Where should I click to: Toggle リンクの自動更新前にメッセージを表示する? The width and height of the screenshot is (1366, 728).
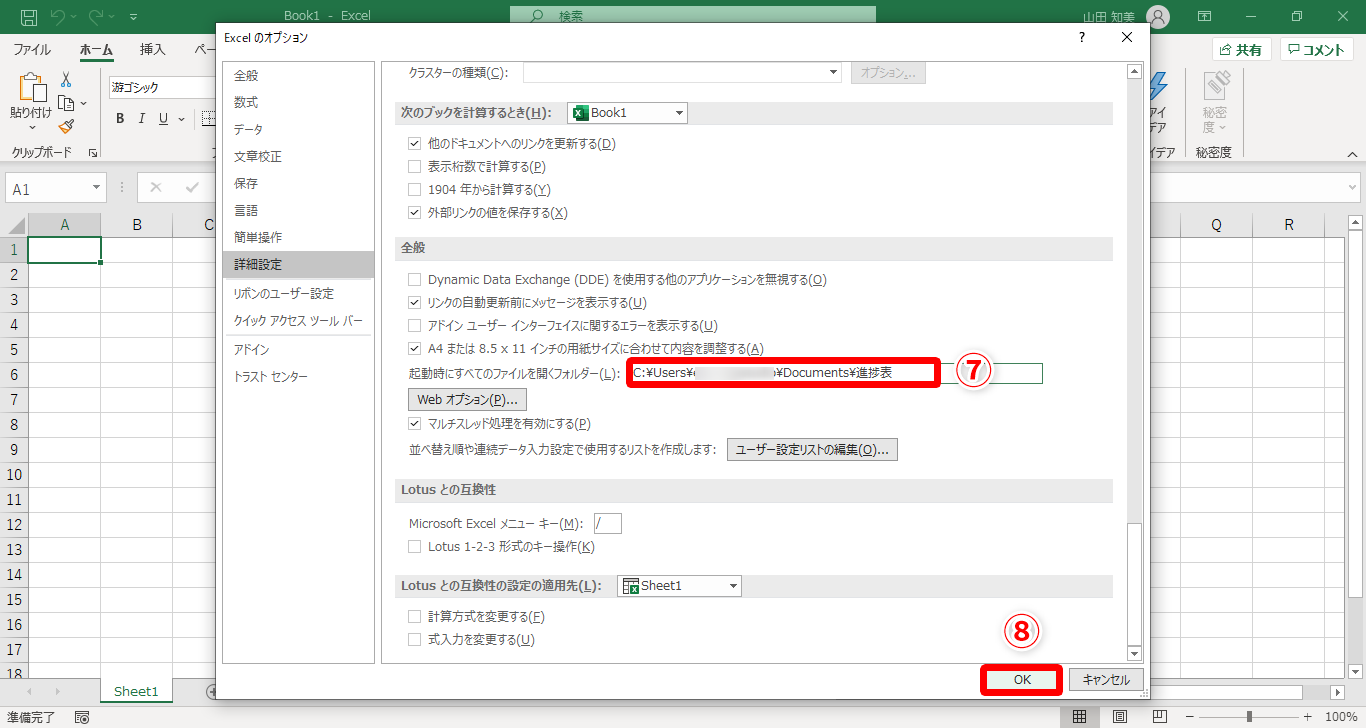click(415, 303)
